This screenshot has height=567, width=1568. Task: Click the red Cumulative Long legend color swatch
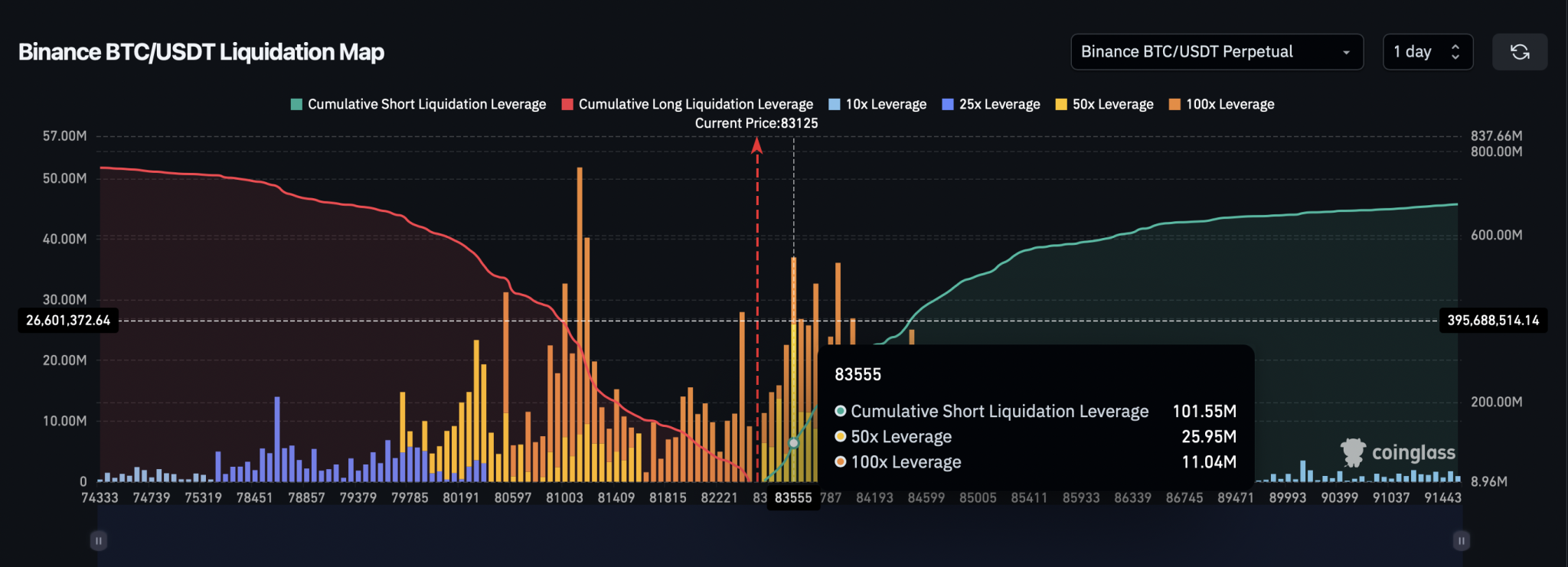click(x=567, y=104)
